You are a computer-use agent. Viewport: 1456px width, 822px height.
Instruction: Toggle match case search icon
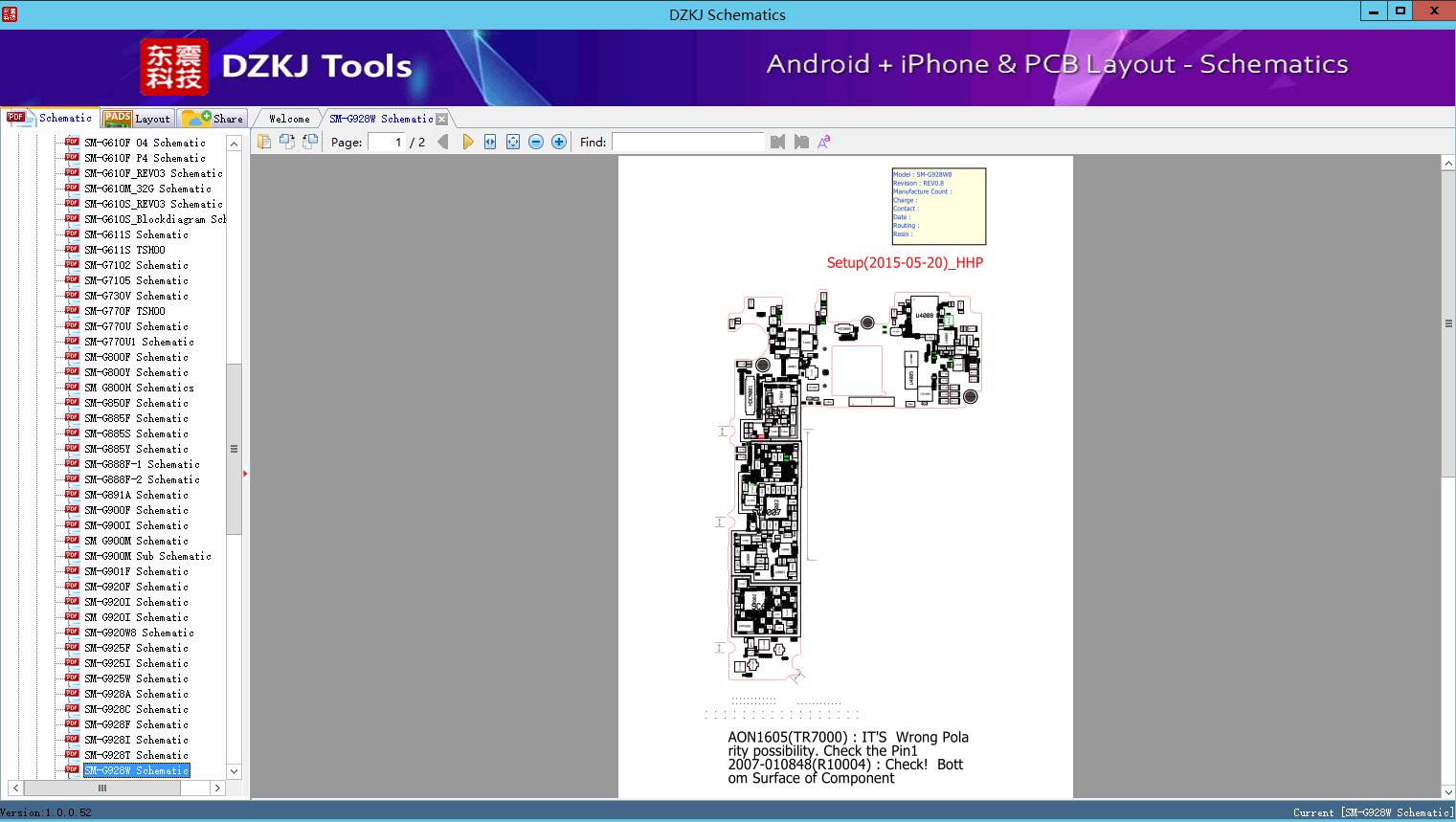point(823,142)
